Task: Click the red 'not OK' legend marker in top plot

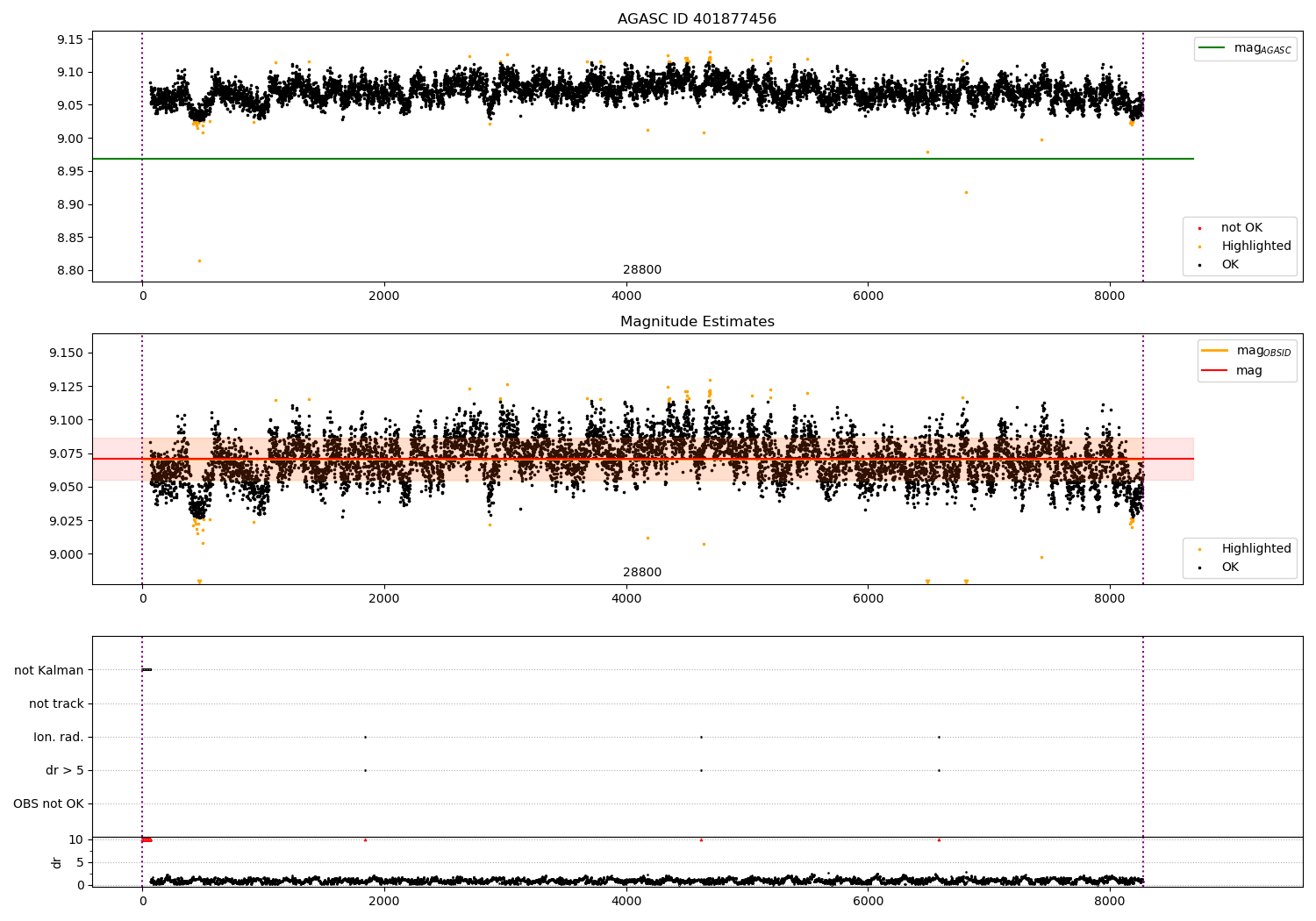Action: click(1200, 228)
